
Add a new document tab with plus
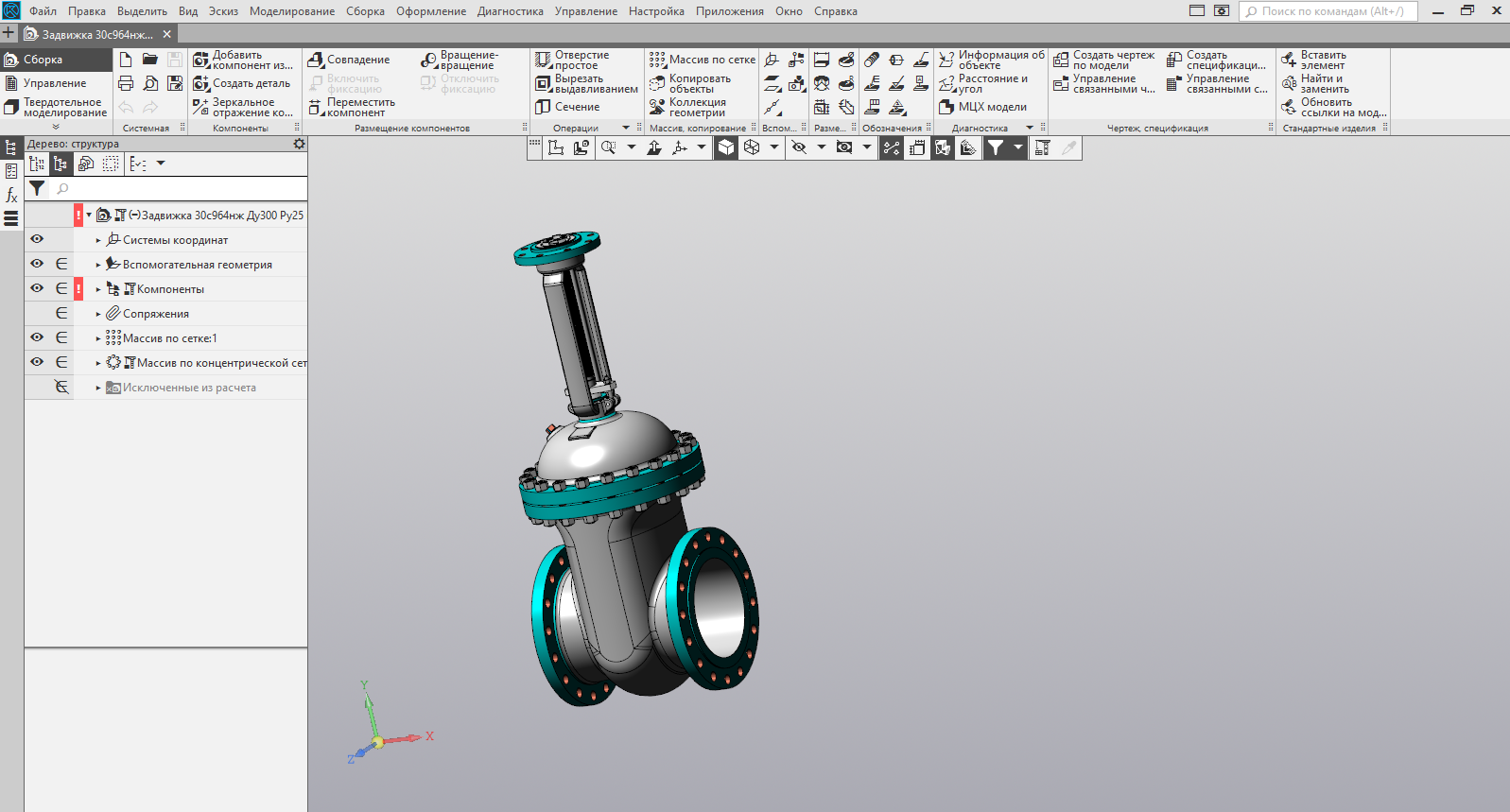(x=9, y=33)
